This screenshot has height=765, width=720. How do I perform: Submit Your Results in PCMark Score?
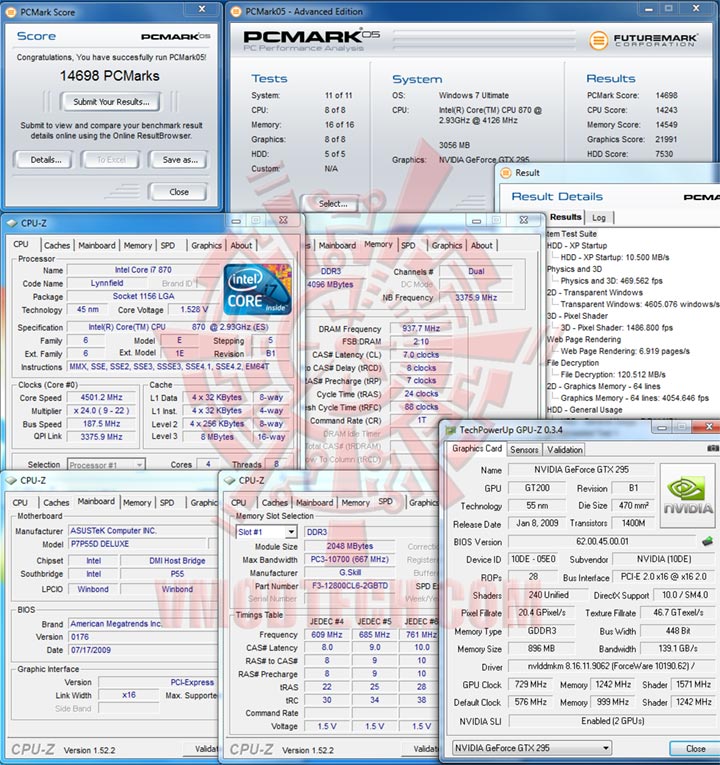(111, 102)
